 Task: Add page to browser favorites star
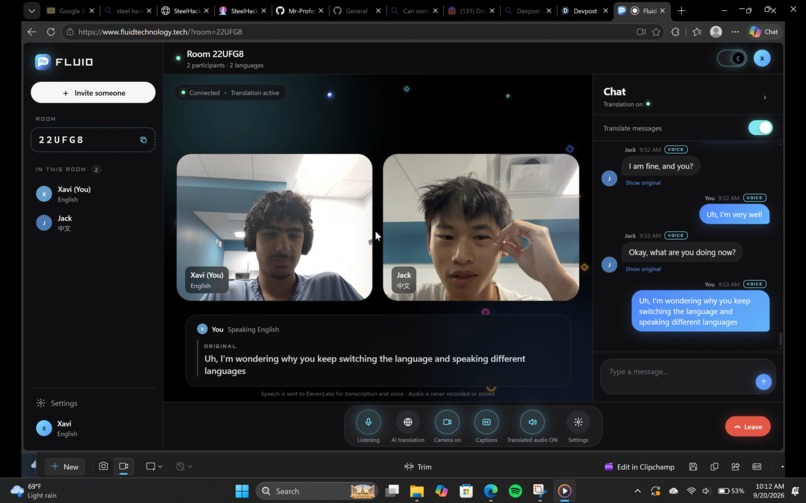[x=656, y=32]
